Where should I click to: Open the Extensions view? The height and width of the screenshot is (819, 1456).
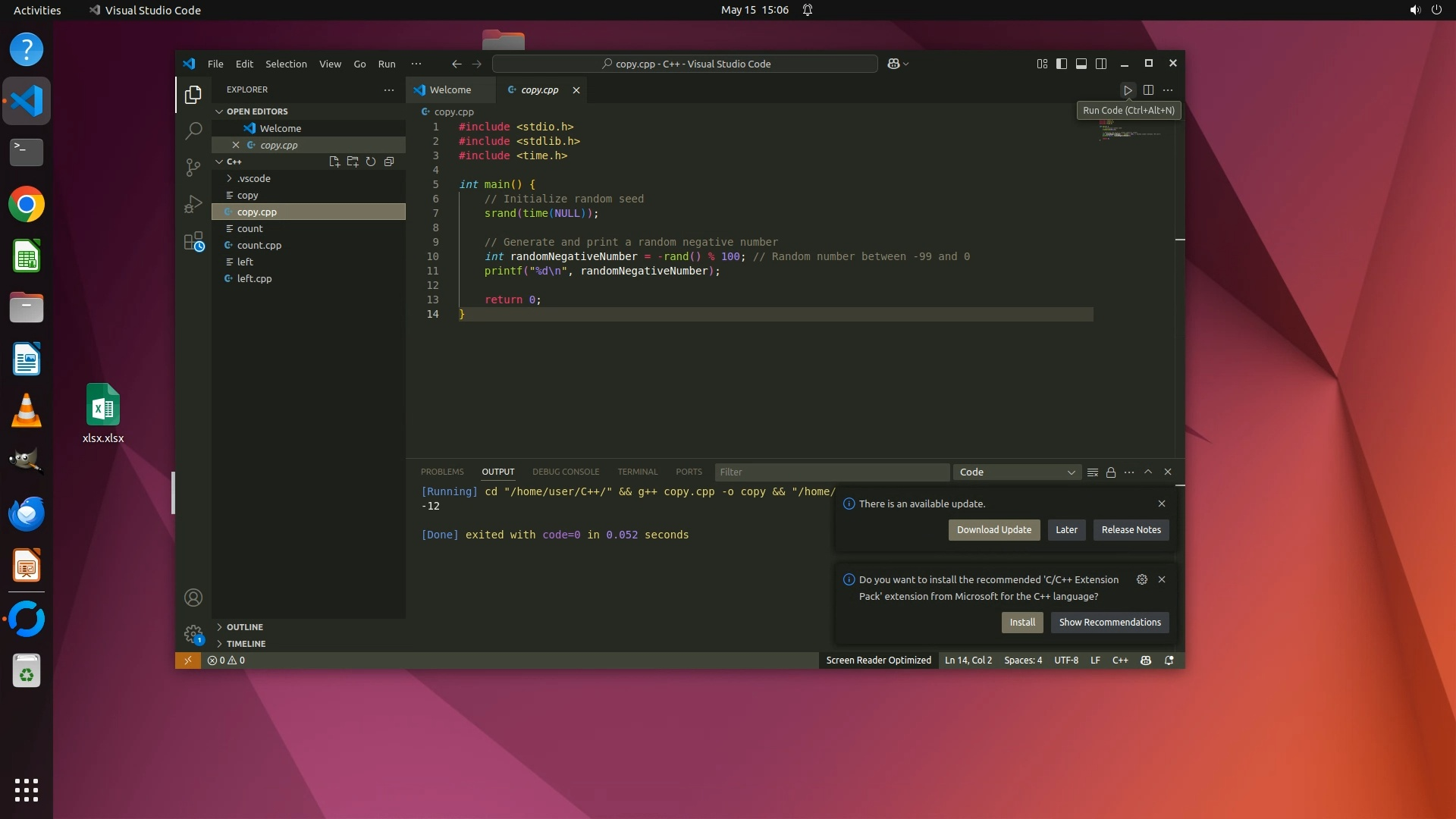tap(193, 241)
